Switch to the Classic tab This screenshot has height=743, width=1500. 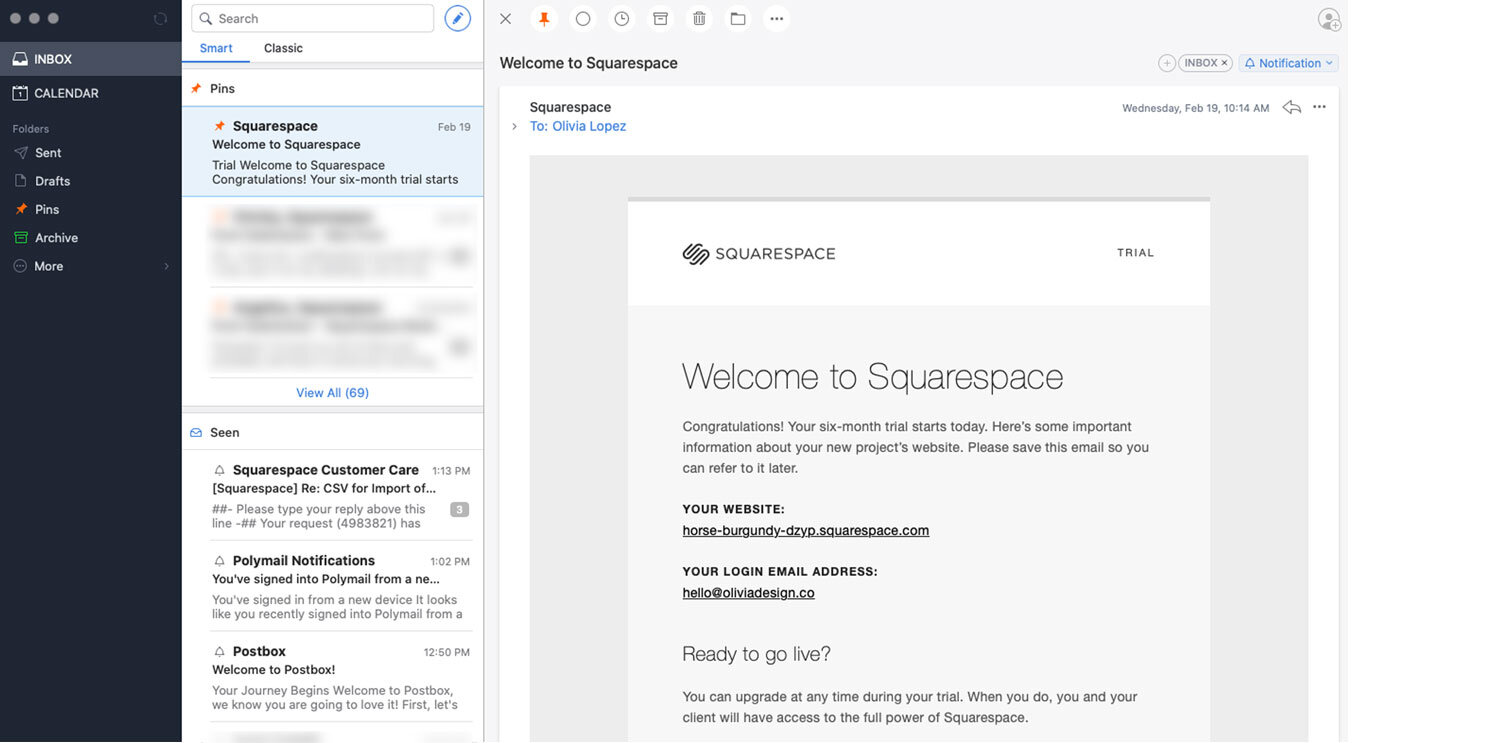tap(283, 48)
